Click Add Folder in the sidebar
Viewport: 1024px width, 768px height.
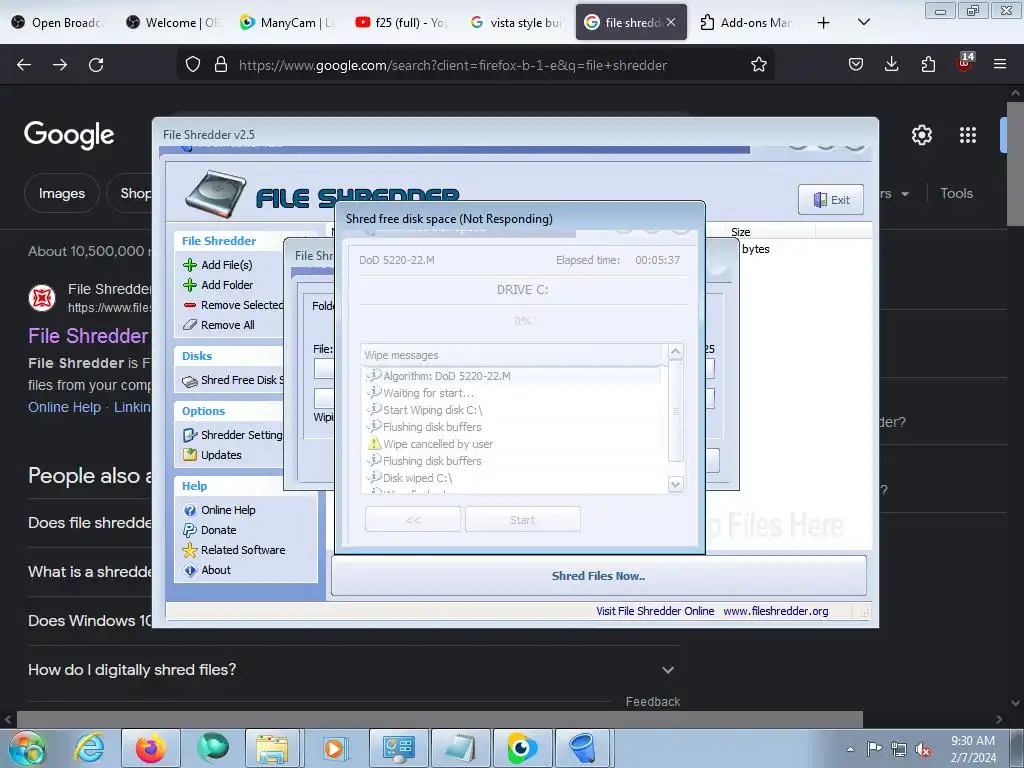[x=217, y=285]
